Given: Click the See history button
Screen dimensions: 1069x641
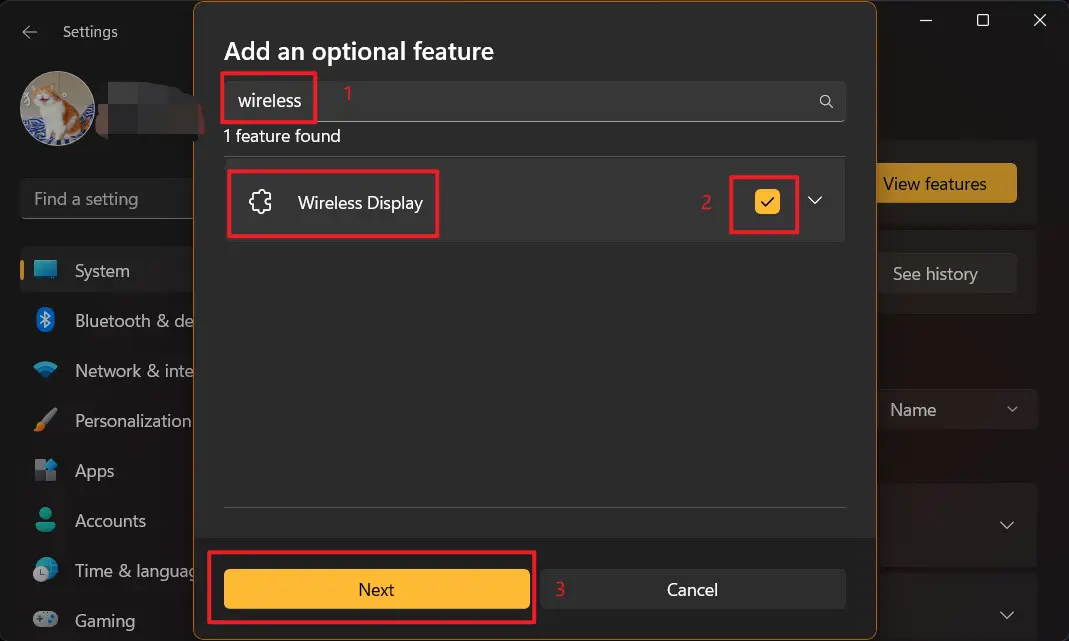Looking at the screenshot, I should click(934, 273).
